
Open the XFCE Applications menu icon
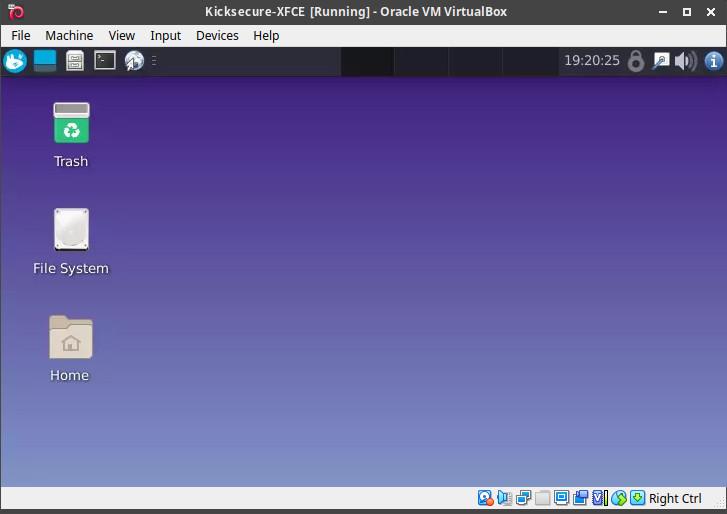pos(15,61)
